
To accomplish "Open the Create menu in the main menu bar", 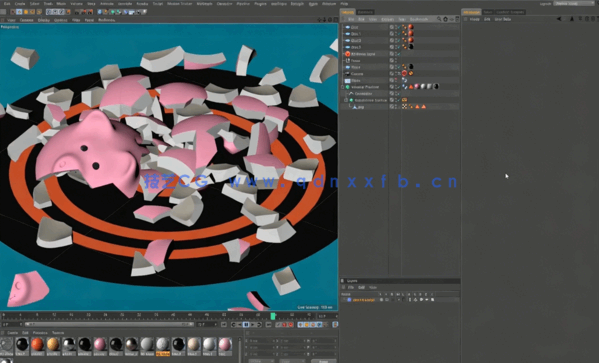I will click(x=19, y=3).
